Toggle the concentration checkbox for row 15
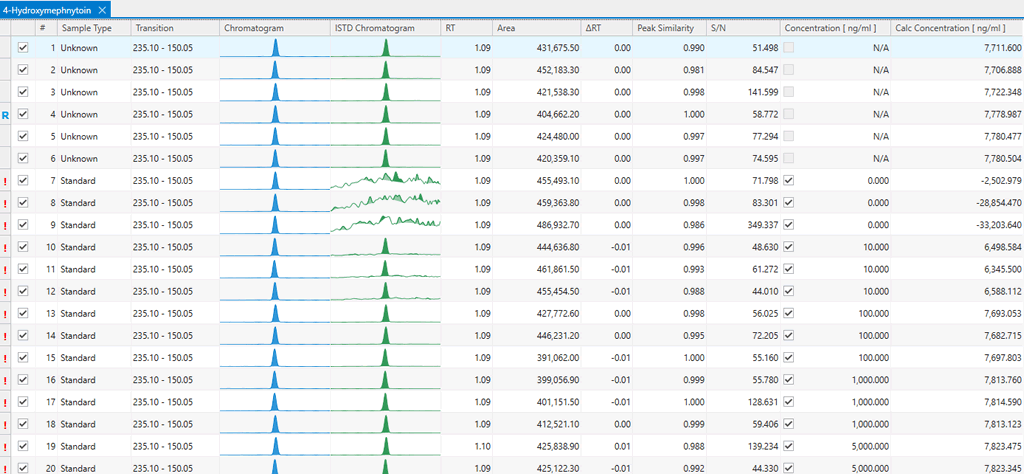1024x474 pixels. pyautogui.click(x=789, y=357)
